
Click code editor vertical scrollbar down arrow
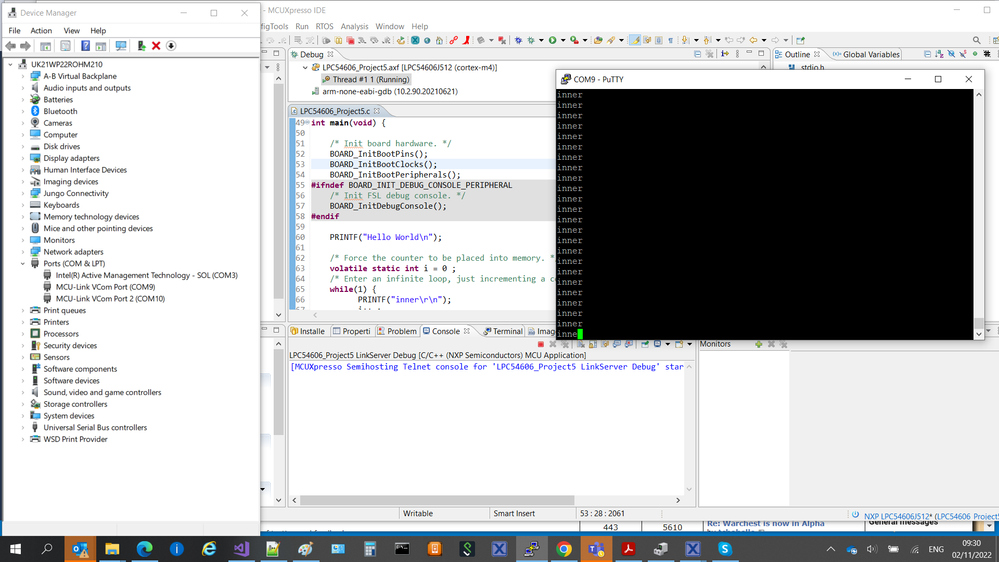[278, 315]
